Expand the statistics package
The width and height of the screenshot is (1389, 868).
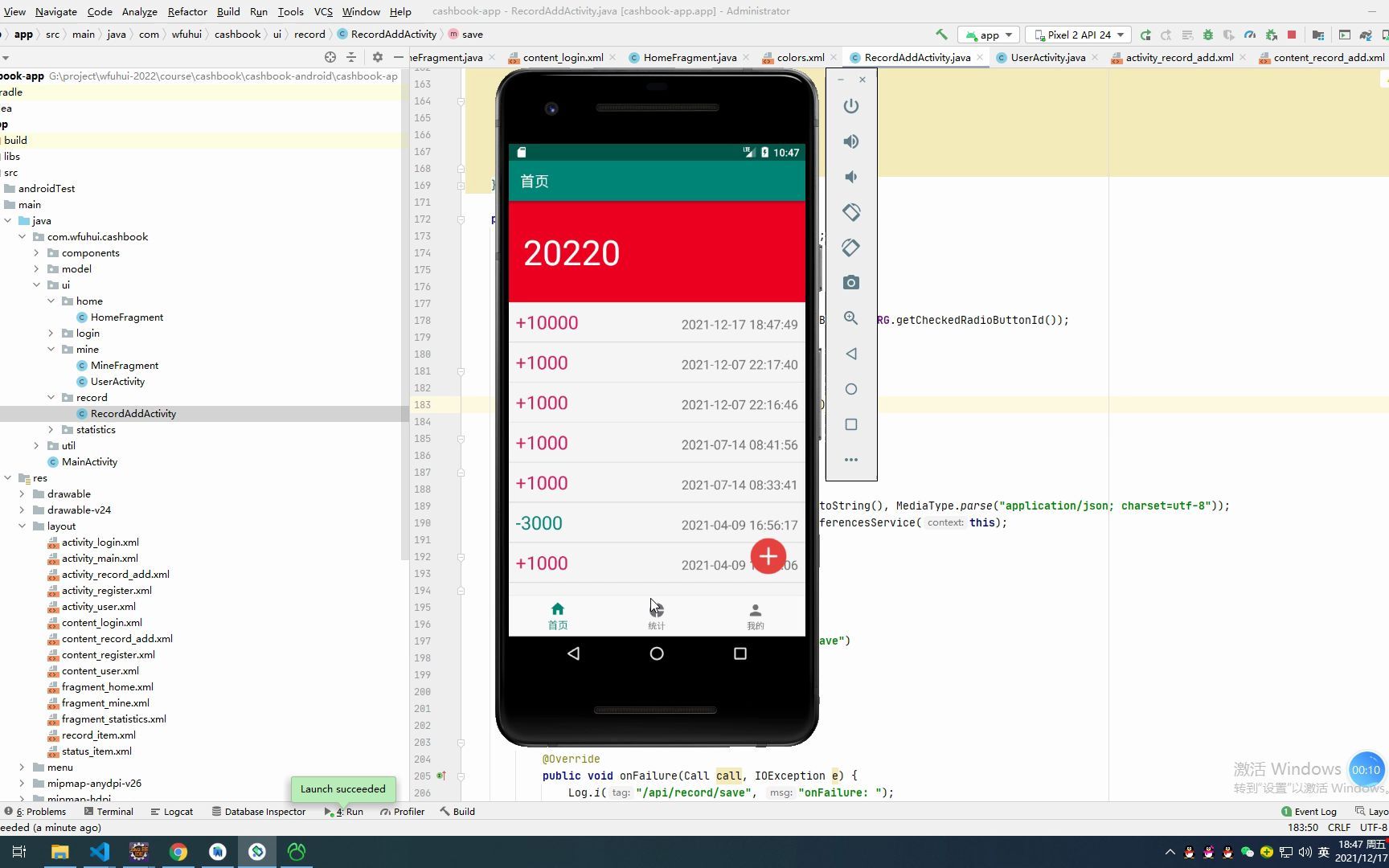click(51, 429)
